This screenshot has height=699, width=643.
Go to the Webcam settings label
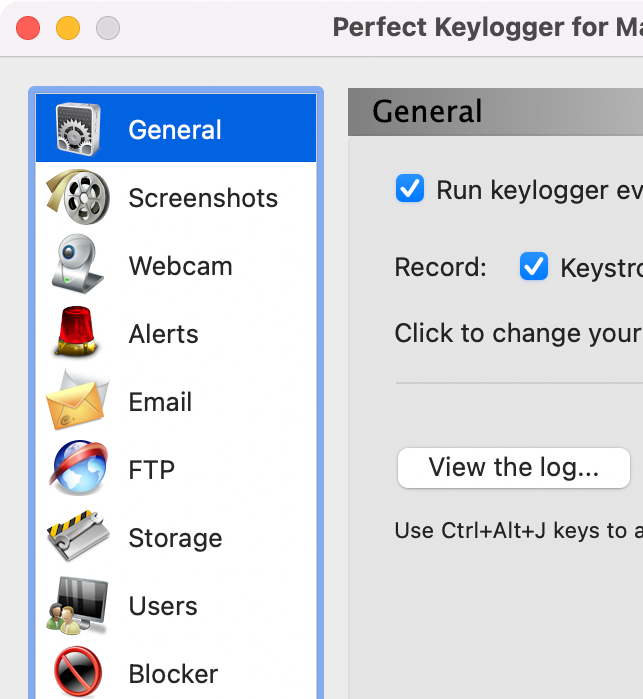181,266
